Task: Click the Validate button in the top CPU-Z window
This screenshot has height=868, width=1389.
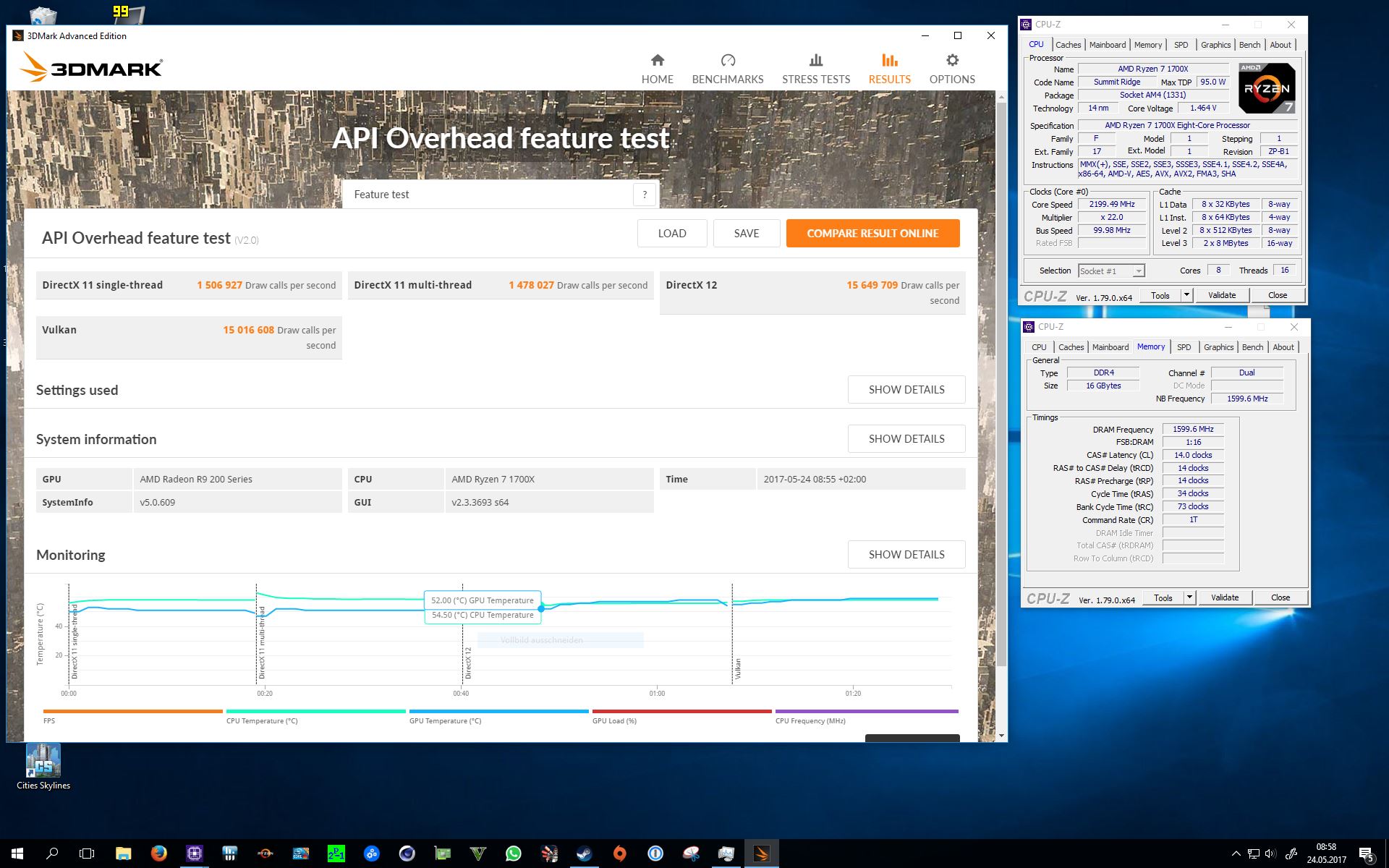Action: (x=1221, y=295)
